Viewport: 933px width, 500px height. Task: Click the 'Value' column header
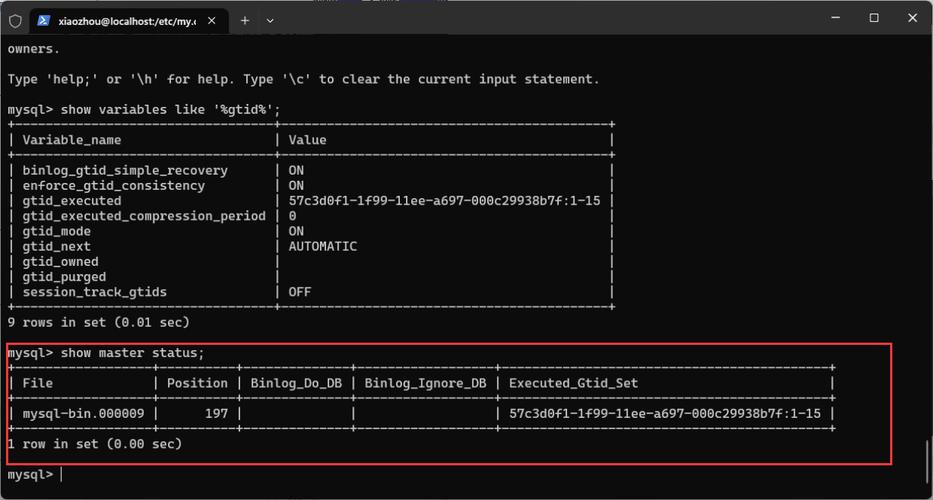[x=307, y=140]
